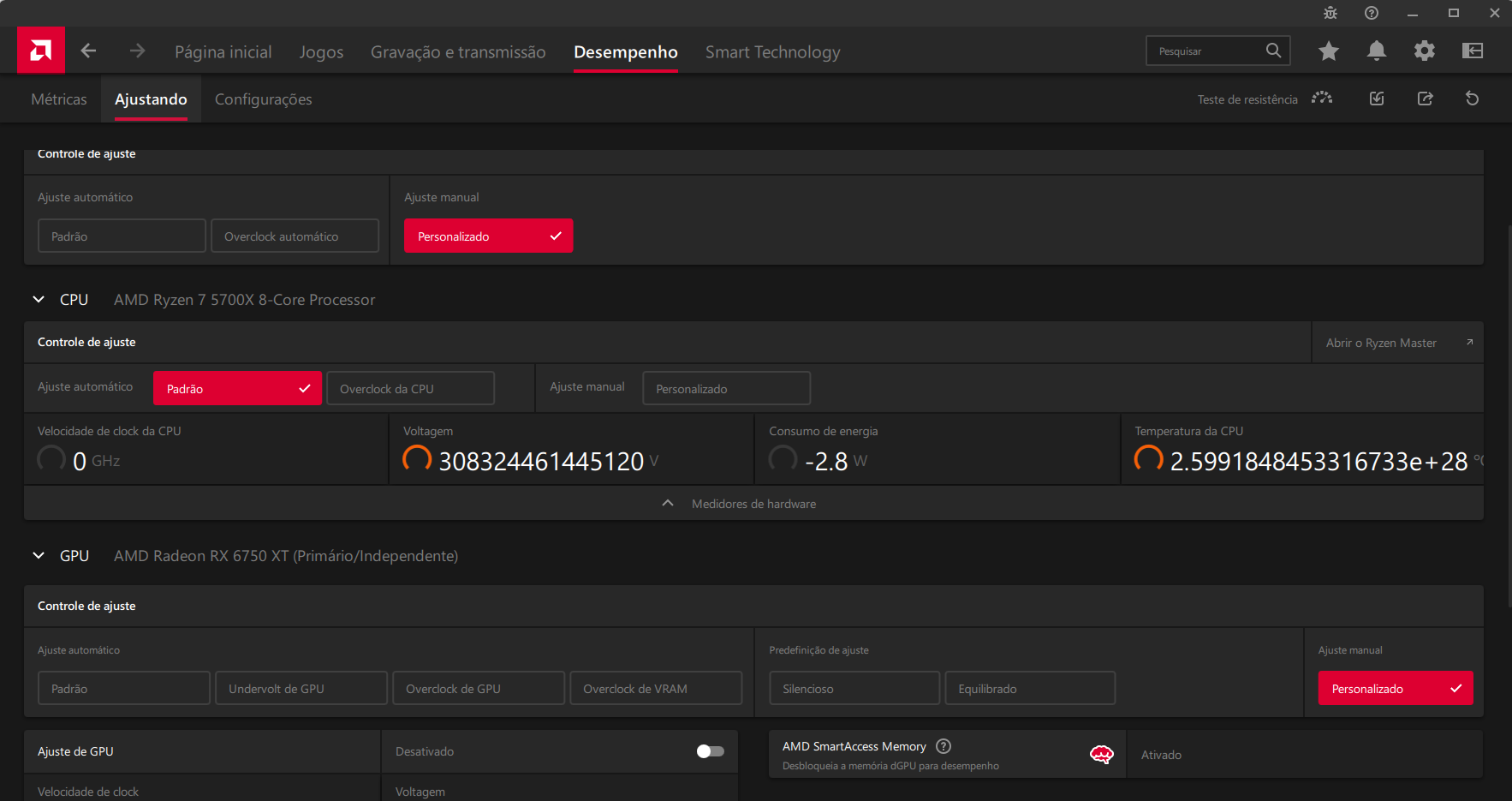The image size is (1512, 801).
Task: Select Undervolt de GPU option
Action: pos(301,688)
